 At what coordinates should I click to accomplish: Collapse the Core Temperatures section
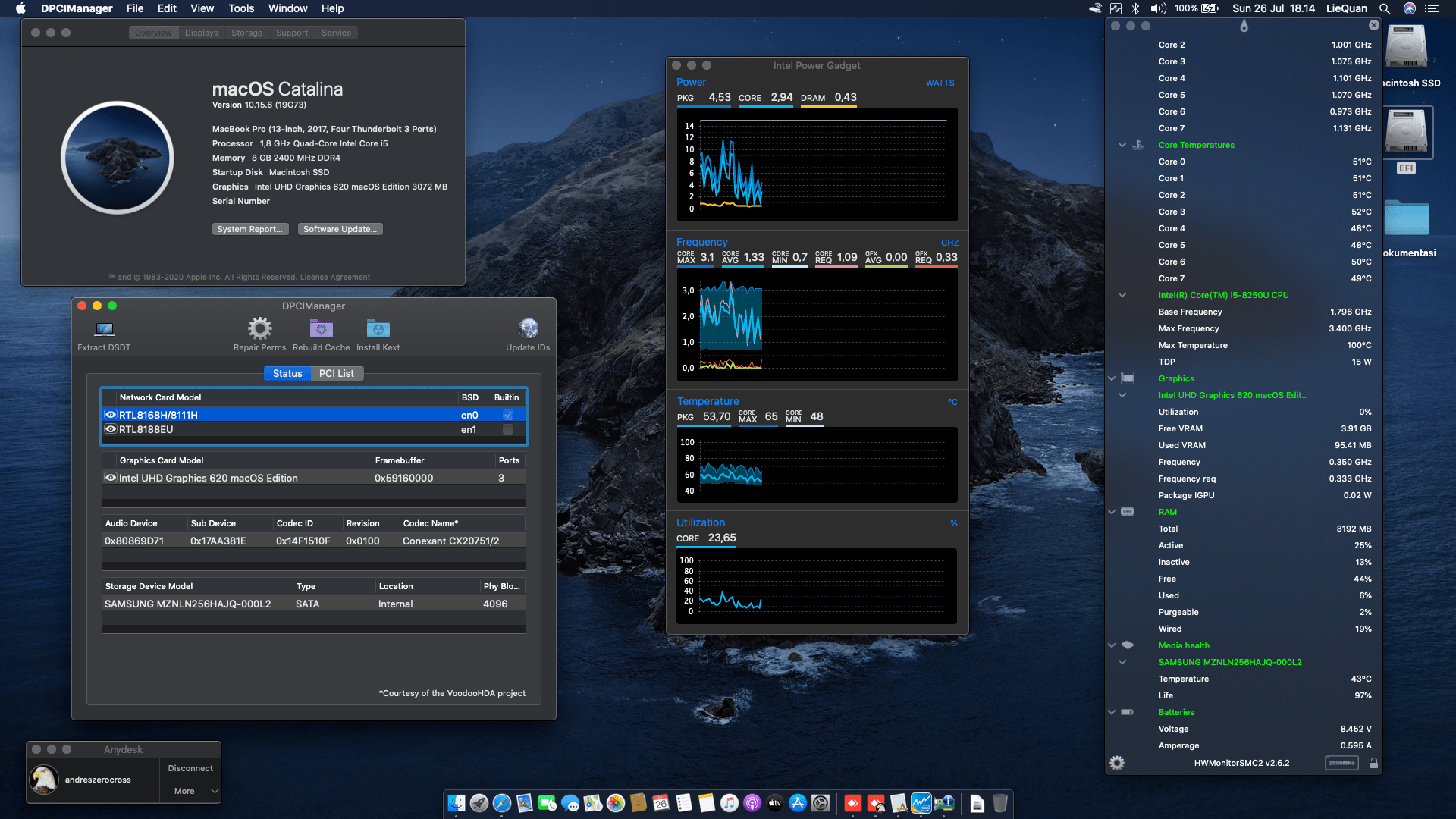(x=1122, y=145)
